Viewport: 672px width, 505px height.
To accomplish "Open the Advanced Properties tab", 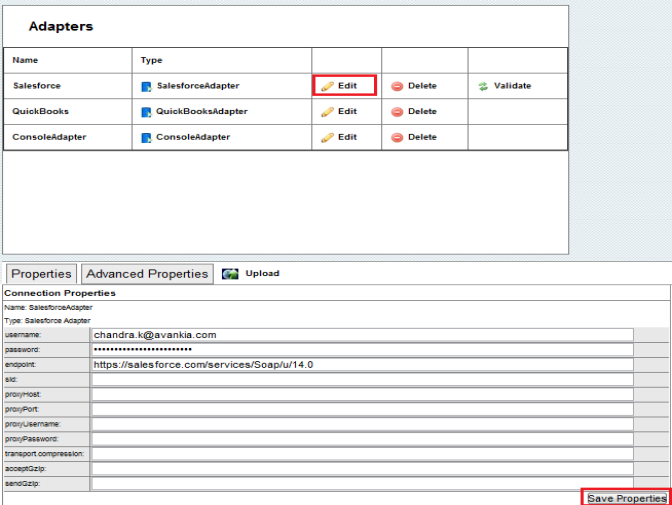I will click(147, 274).
